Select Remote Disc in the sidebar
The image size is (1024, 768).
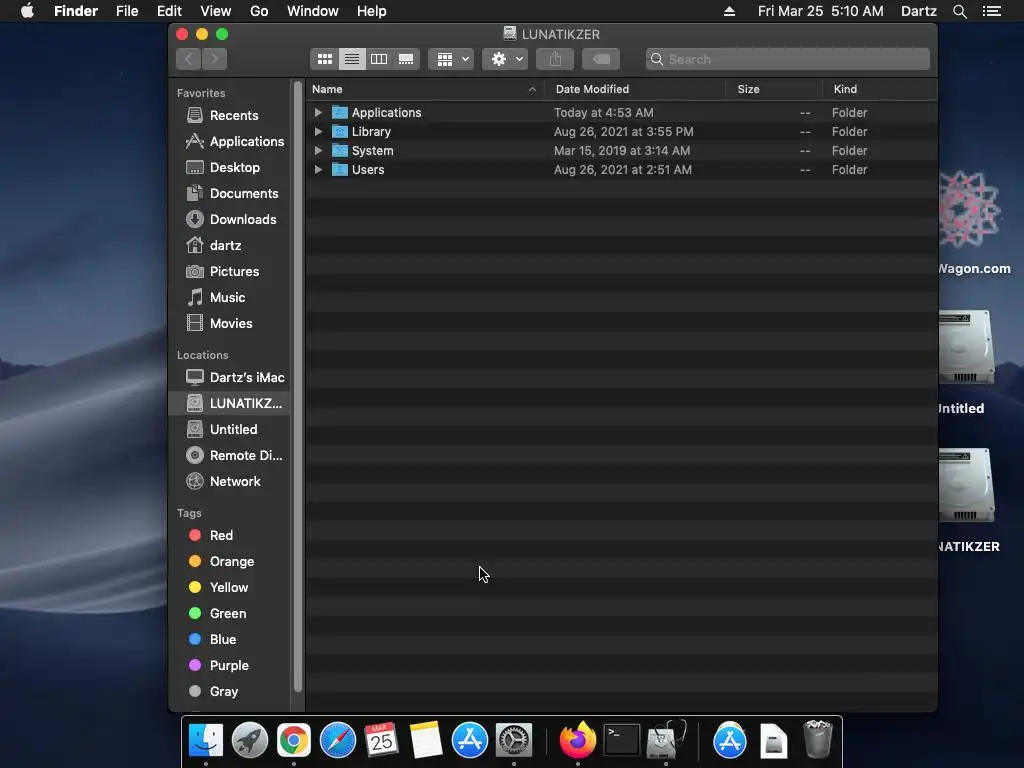[231, 456]
